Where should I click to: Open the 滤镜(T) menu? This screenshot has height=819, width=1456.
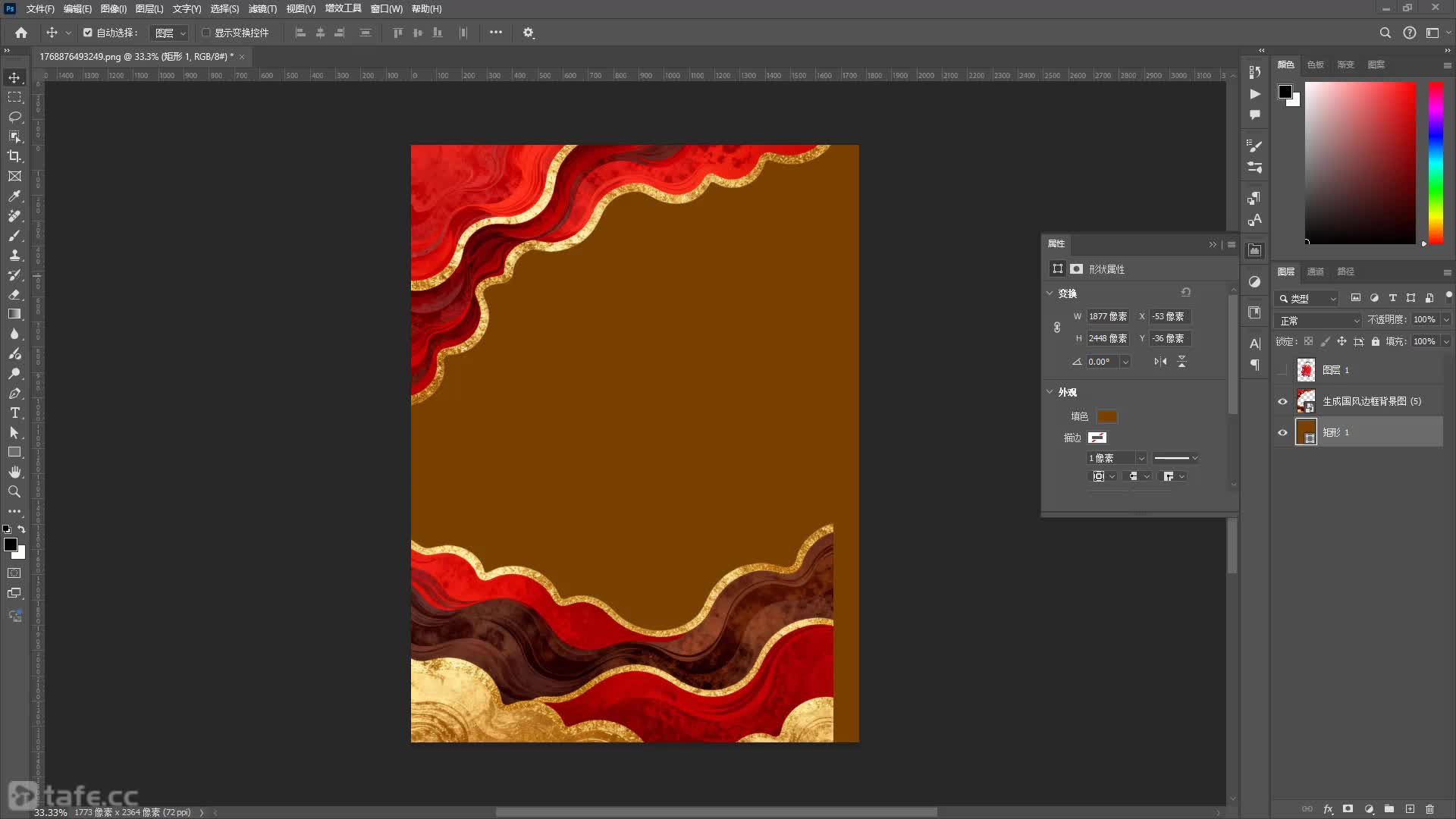point(262,8)
